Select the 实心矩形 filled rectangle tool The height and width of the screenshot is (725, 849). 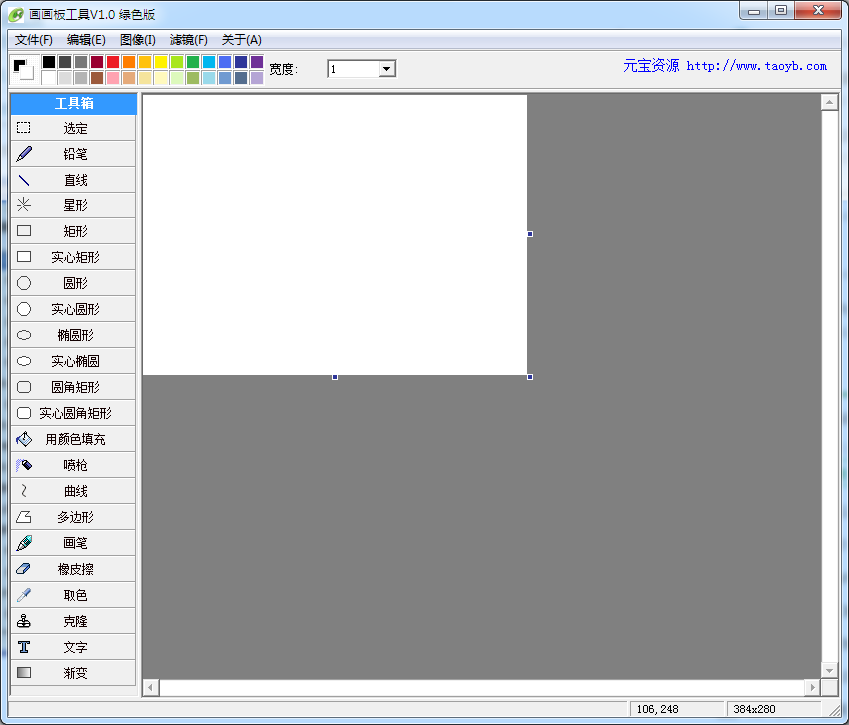click(x=73, y=257)
